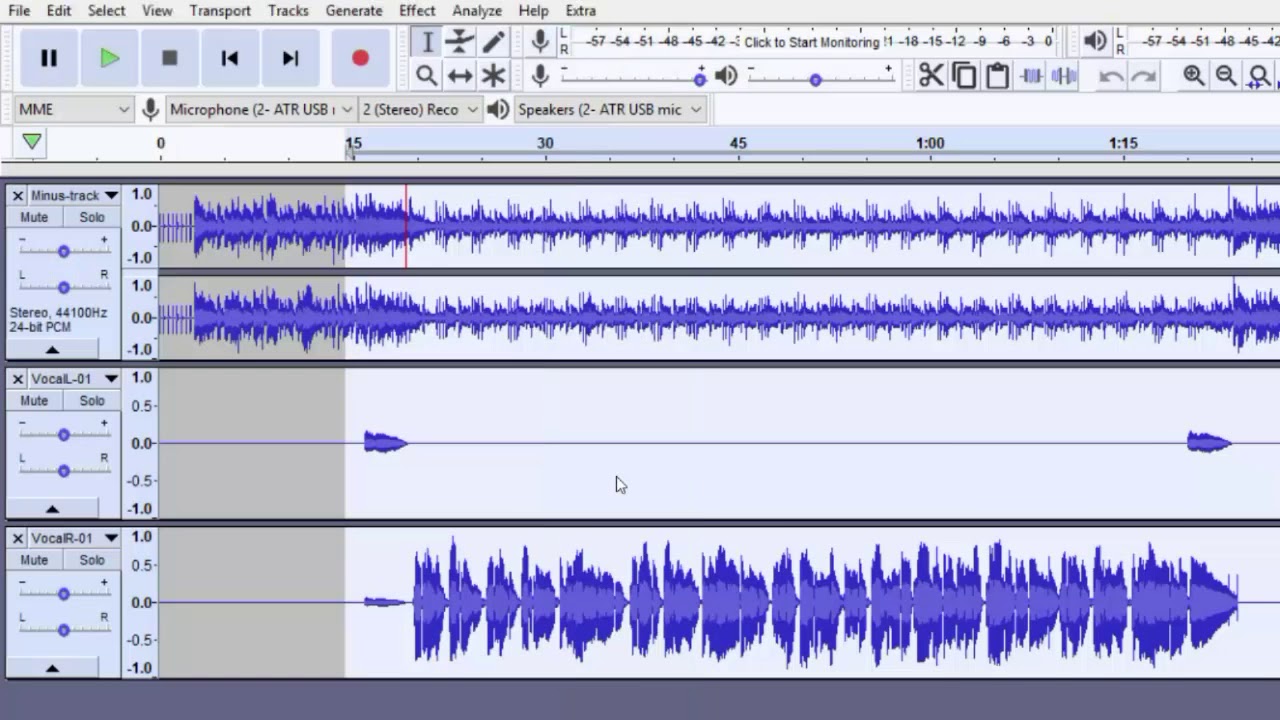The image size is (1280, 720).
Task: Select the Zoom (magnifier) tool
Action: (x=427, y=75)
